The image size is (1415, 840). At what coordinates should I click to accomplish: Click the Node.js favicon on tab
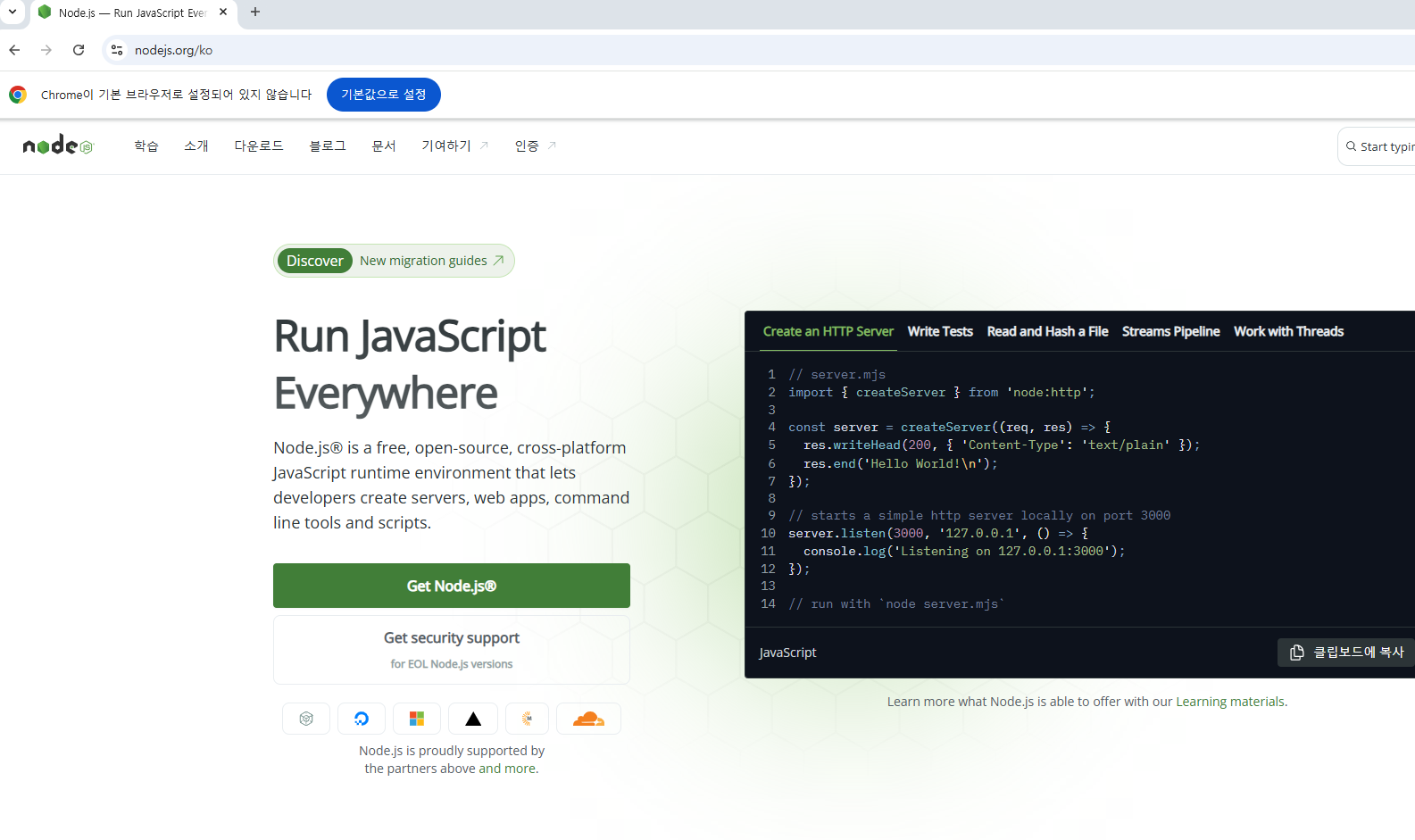[45, 12]
